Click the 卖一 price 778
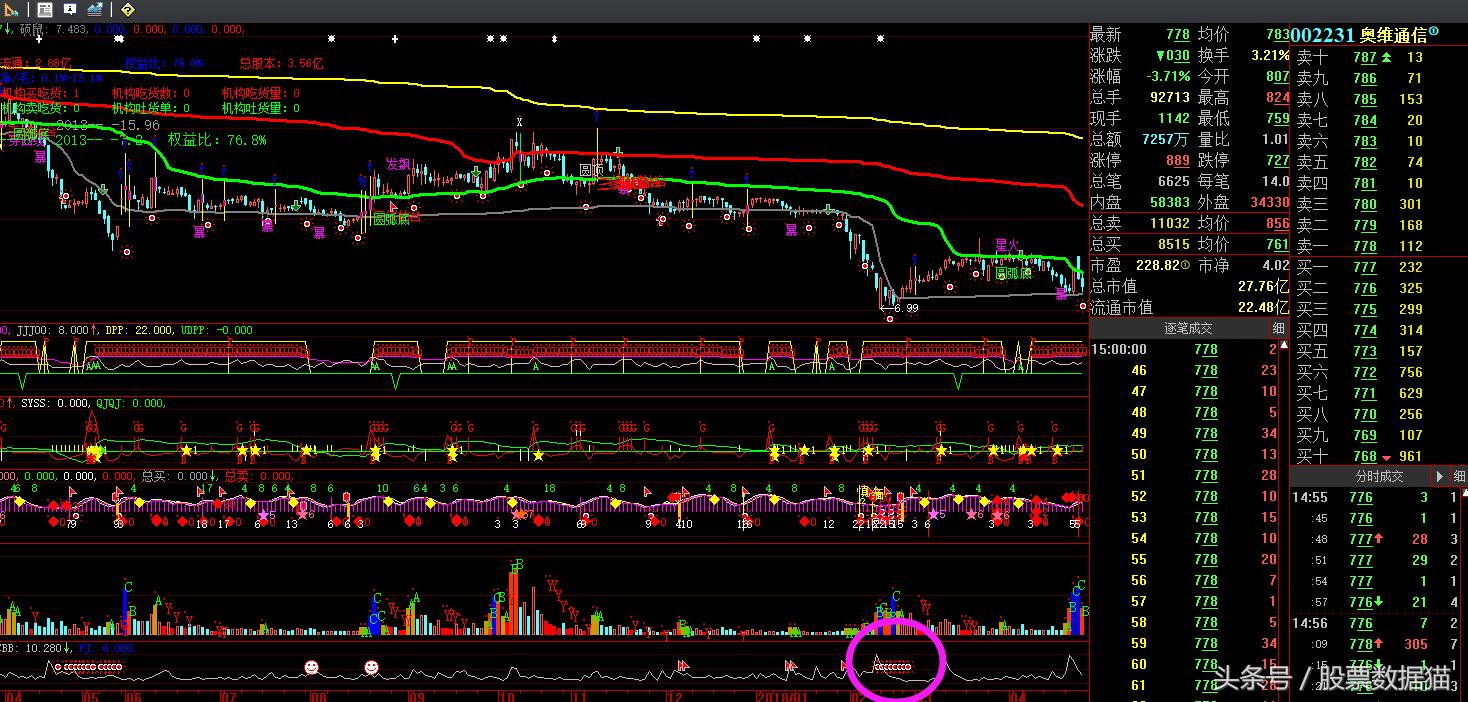1468x702 pixels. (1365, 246)
